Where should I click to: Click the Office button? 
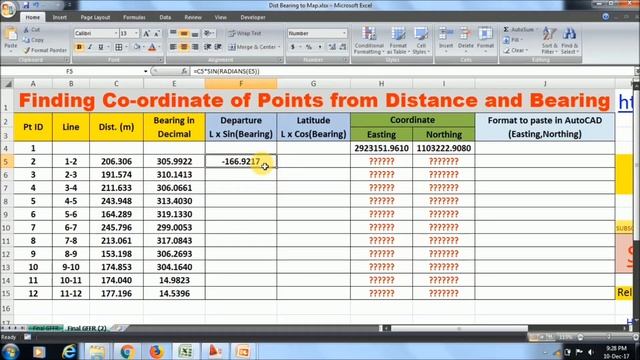pos(8,8)
